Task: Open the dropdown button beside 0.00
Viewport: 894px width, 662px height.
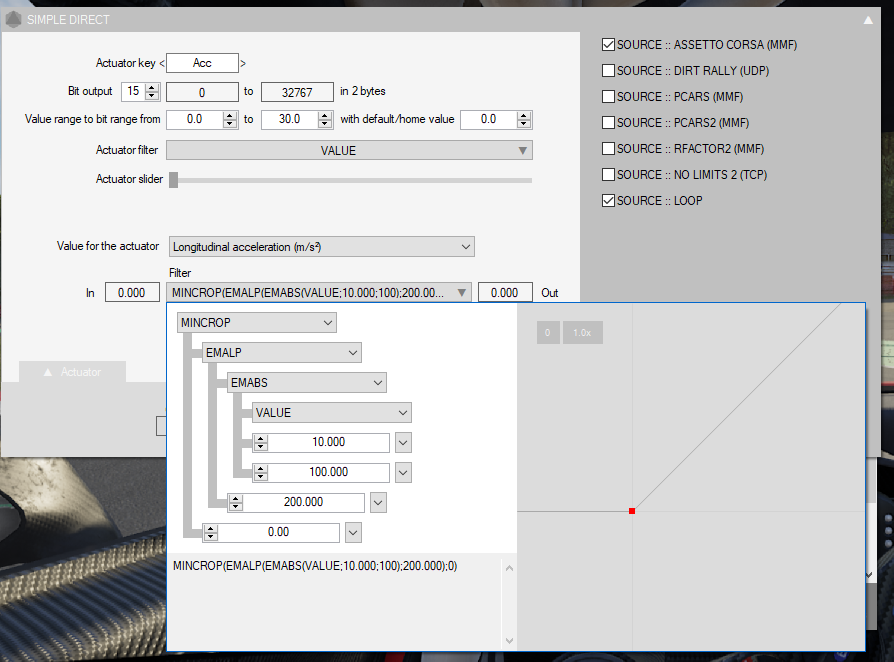Action: pos(353,533)
